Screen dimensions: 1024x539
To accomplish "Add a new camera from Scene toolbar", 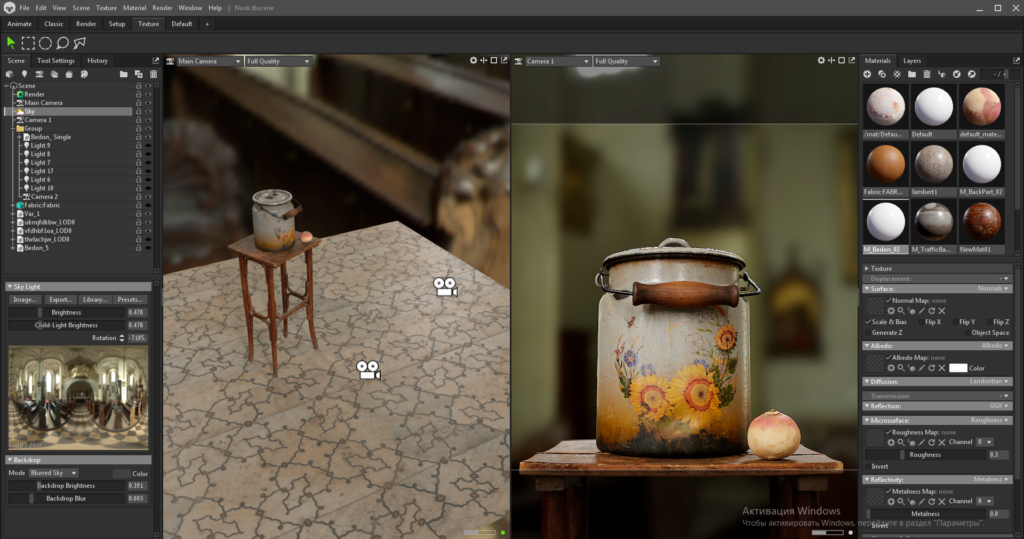I will click(x=39, y=74).
